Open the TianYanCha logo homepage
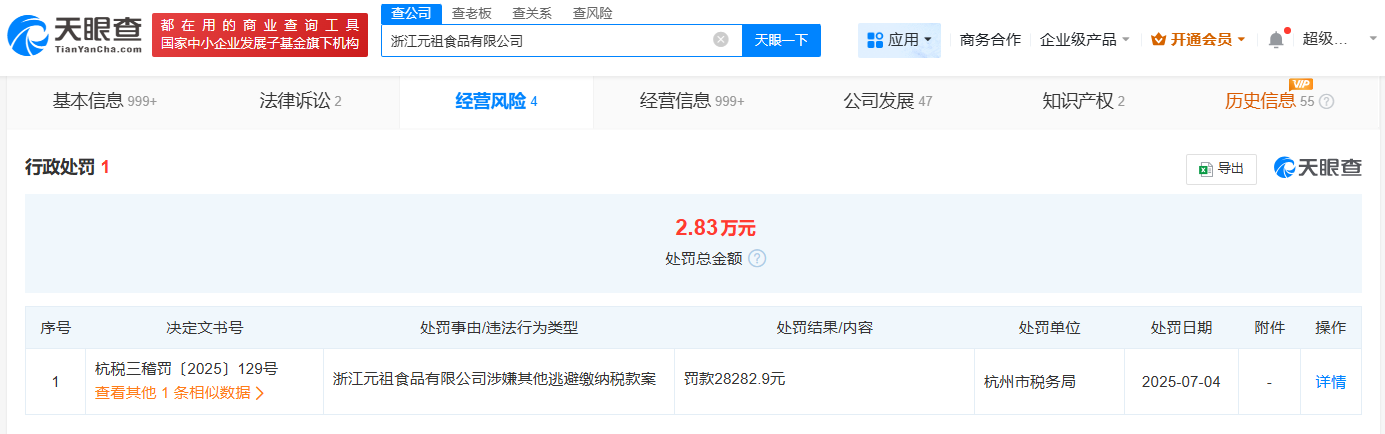Screen dimensions: 1385x434 click(x=74, y=35)
